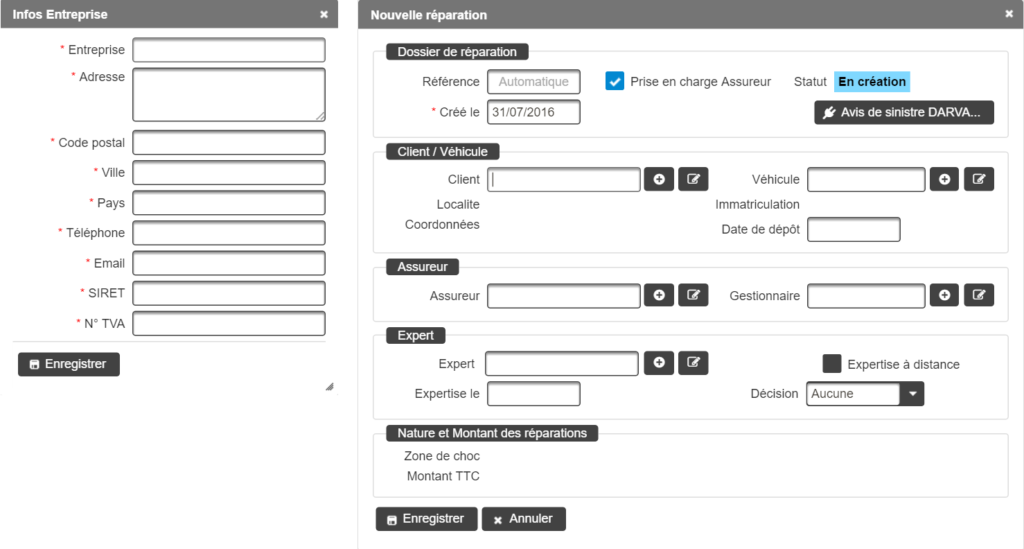Image resolution: width=1024 pixels, height=549 pixels.
Task: Add a new client with the plus icon
Action: click(x=659, y=179)
